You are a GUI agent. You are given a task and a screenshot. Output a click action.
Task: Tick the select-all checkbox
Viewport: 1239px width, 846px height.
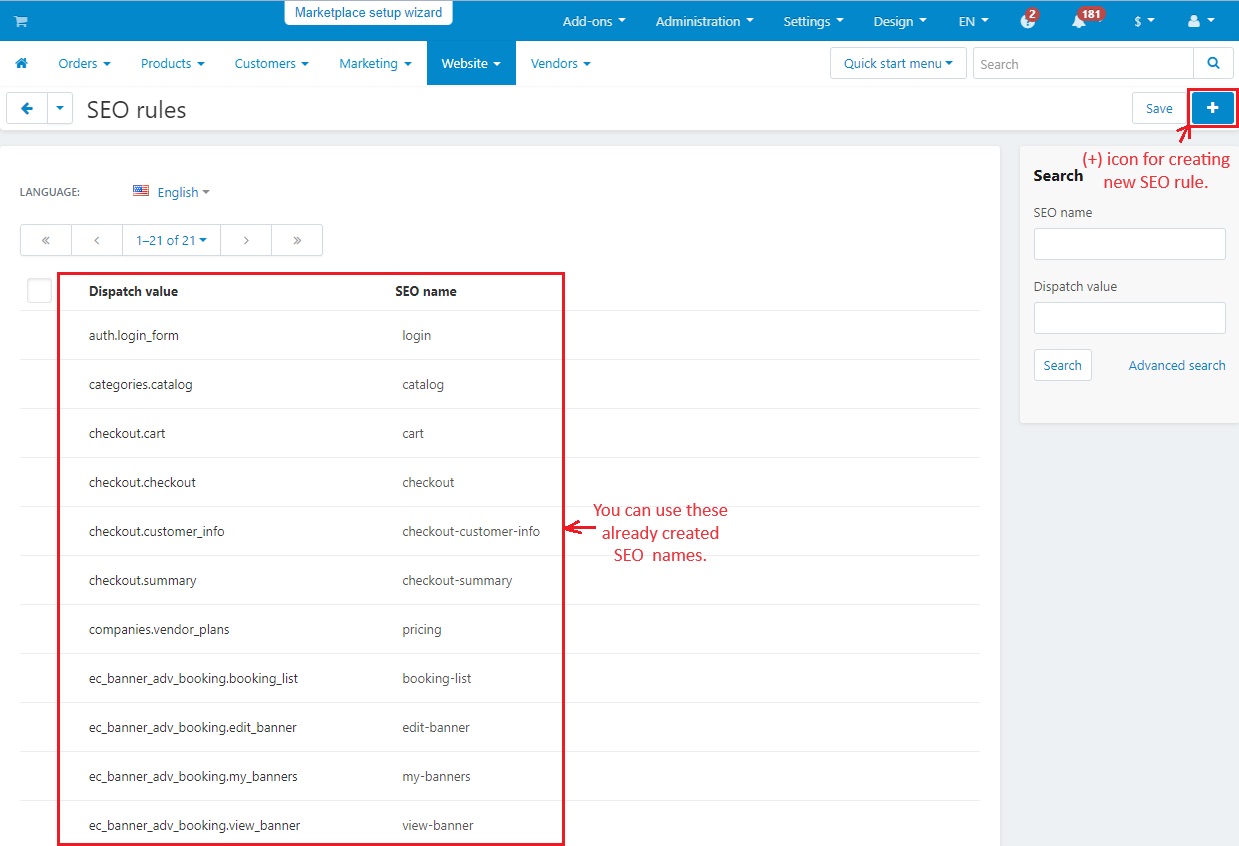pyautogui.click(x=39, y=290)
